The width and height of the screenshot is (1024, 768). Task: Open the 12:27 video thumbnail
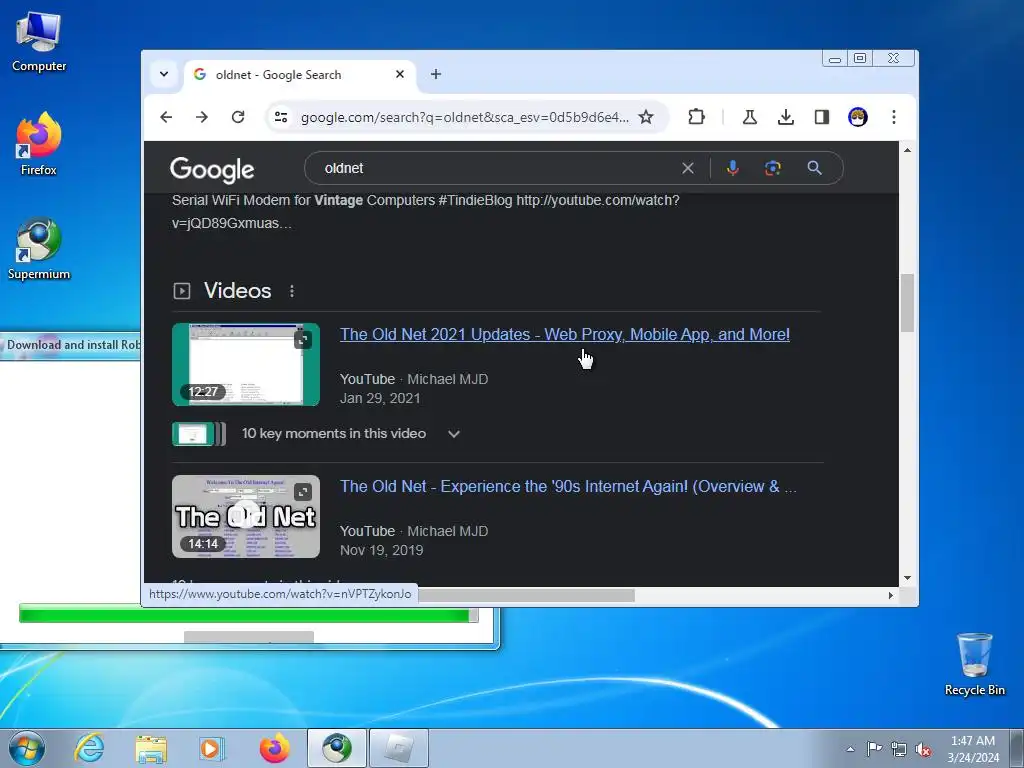[246, 364]
